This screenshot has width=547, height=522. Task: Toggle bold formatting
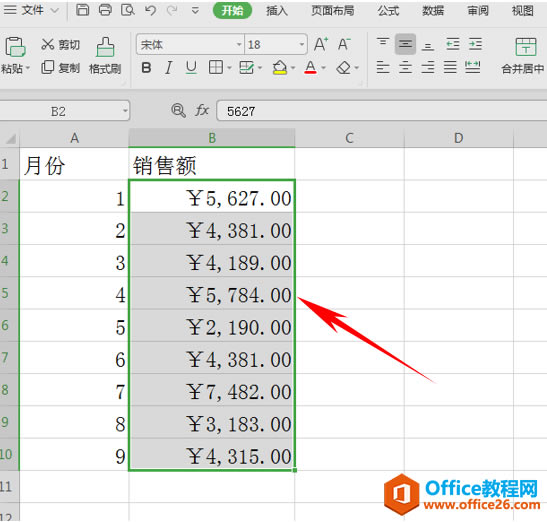147,68
